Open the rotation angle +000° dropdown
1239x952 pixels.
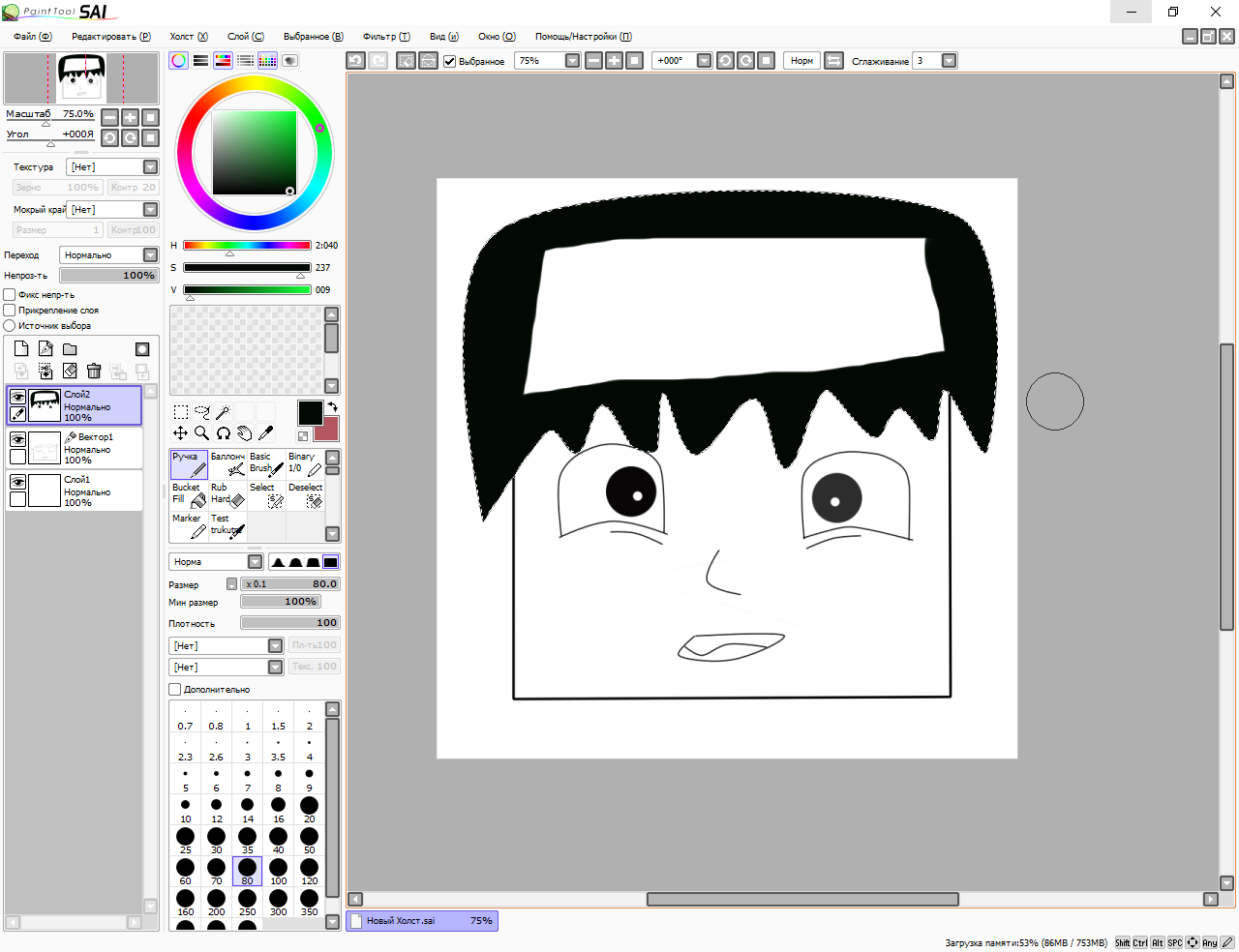682,61
